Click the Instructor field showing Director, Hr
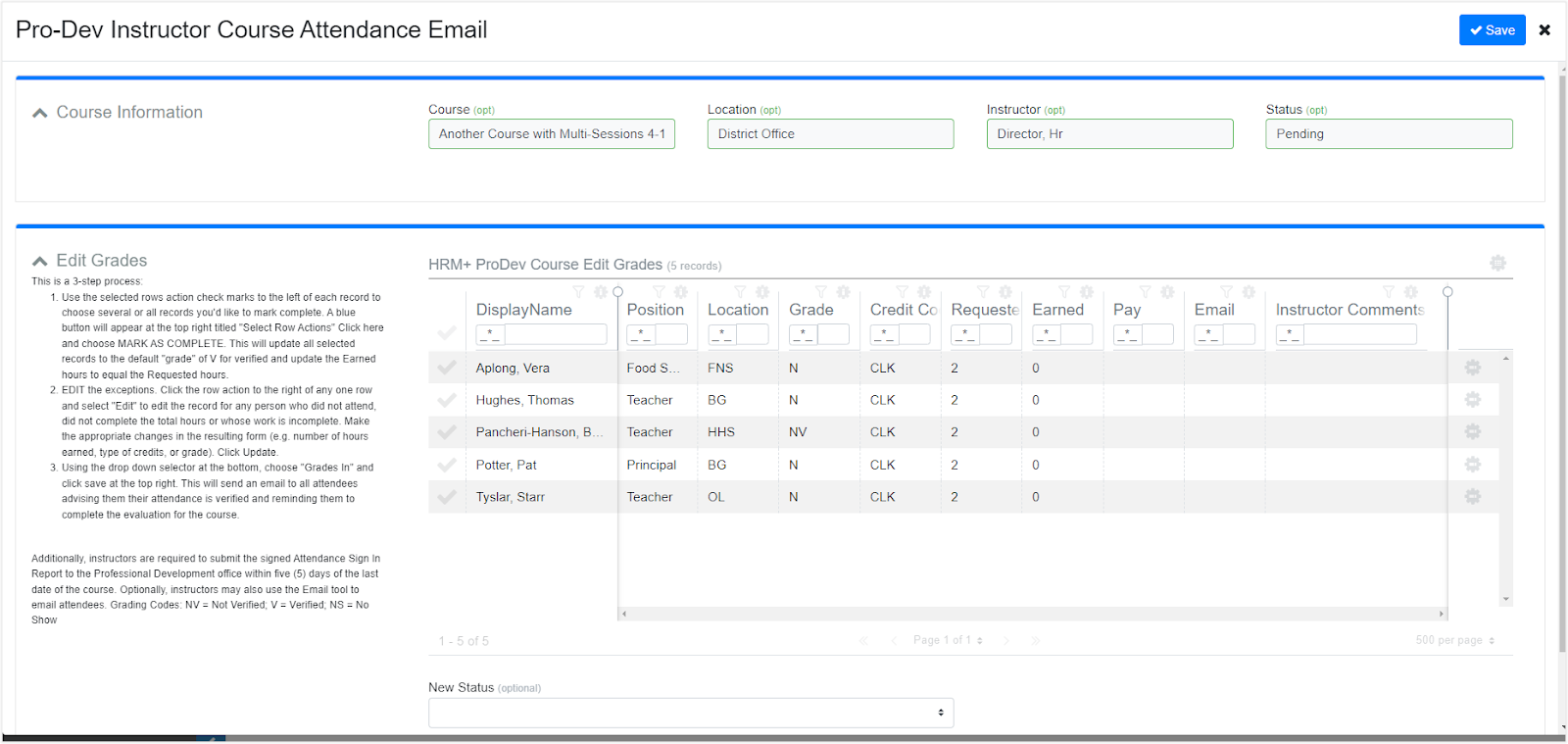This screenshot has height=744, width=1568. click(1110, 134)
